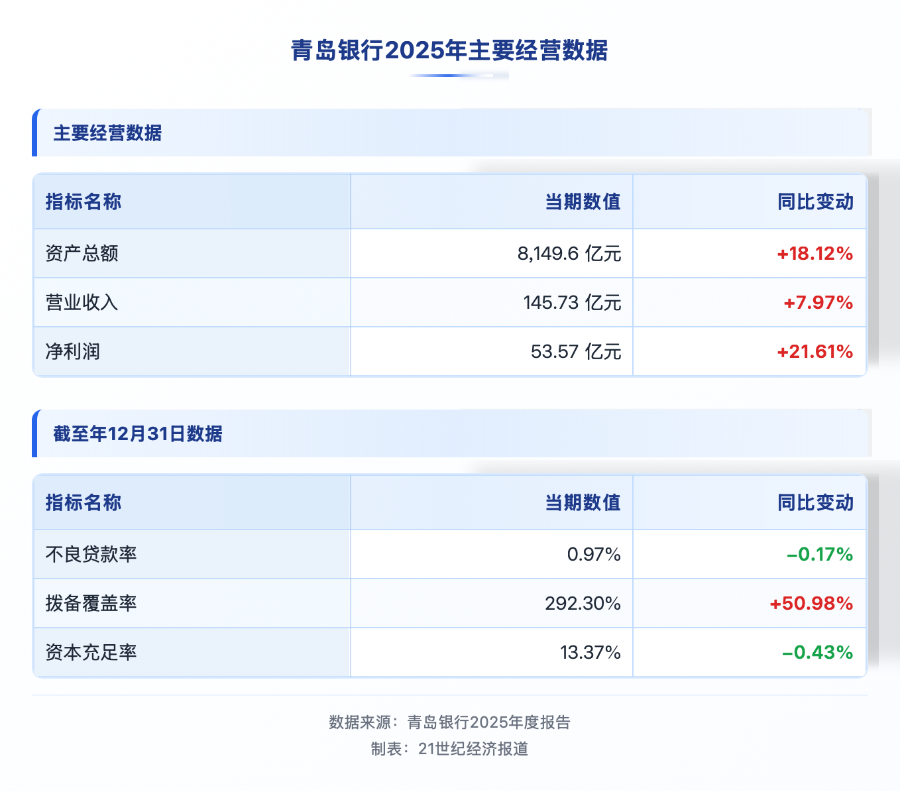Select the 8,149.6 亿元 value cell

569,254
